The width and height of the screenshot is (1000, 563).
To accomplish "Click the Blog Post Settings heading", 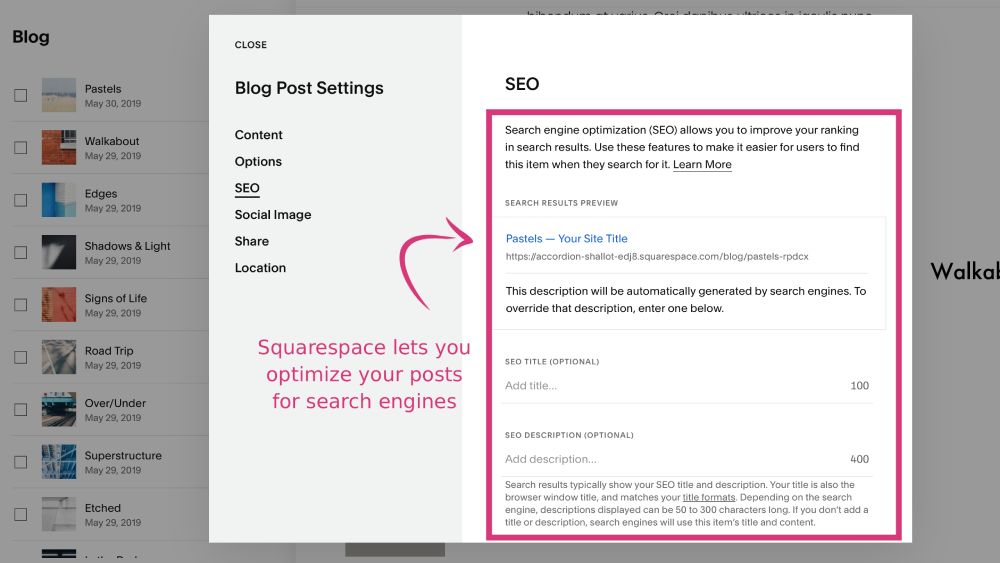I will [309, 88].
